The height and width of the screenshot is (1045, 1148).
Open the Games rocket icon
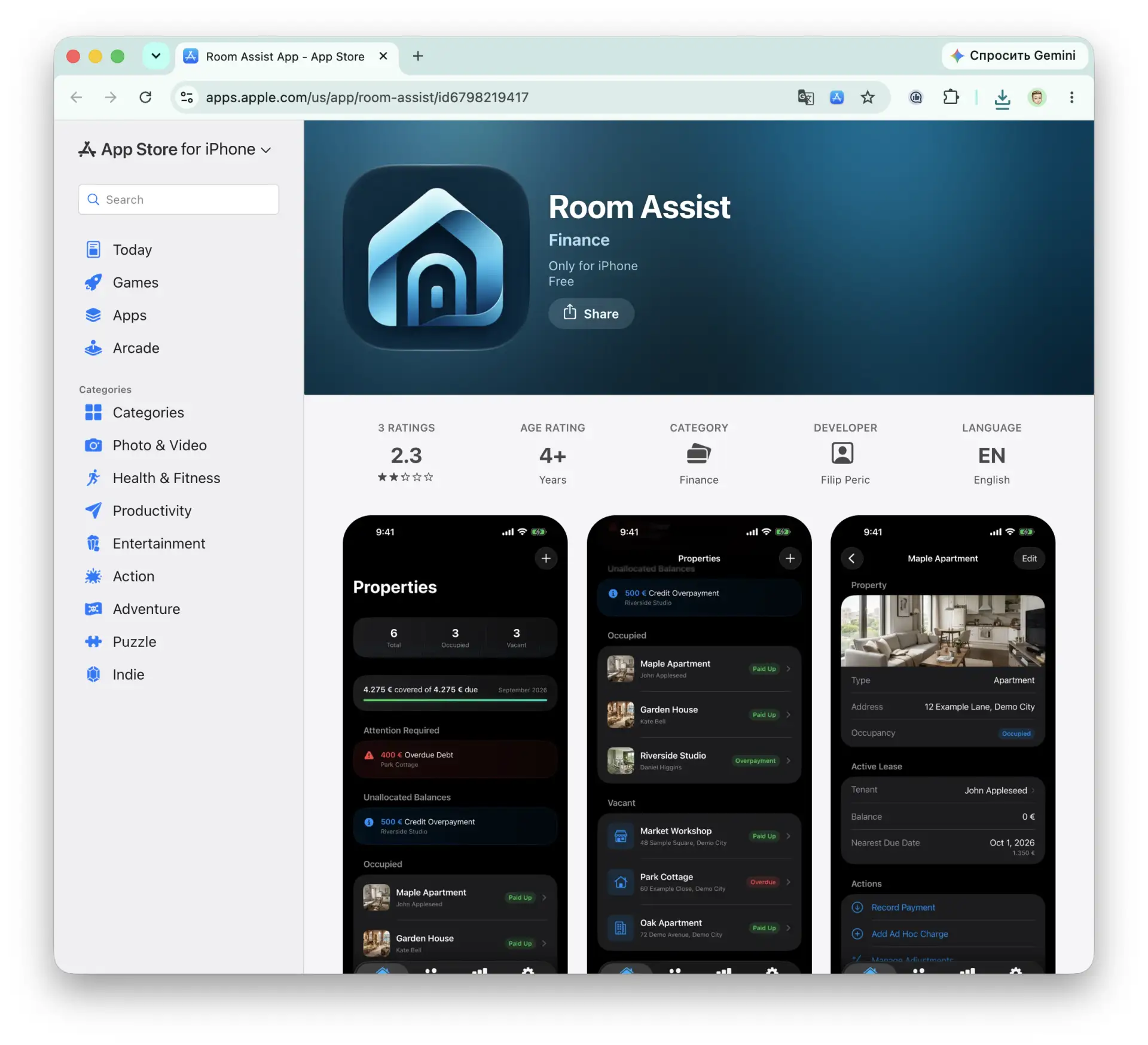(x=93, y=282)
